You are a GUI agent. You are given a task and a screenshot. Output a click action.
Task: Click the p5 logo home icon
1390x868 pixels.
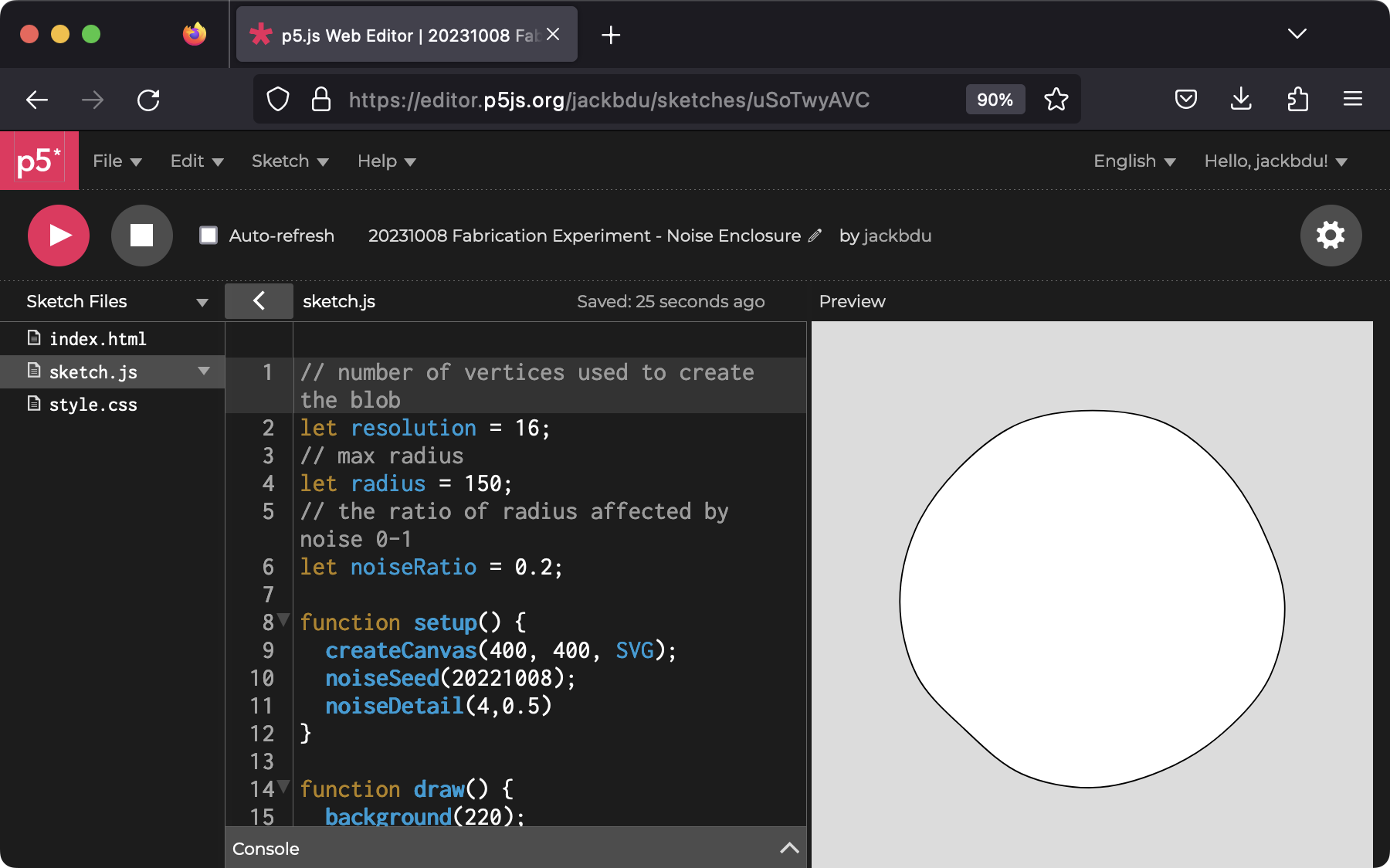click(x=39, y=161)
